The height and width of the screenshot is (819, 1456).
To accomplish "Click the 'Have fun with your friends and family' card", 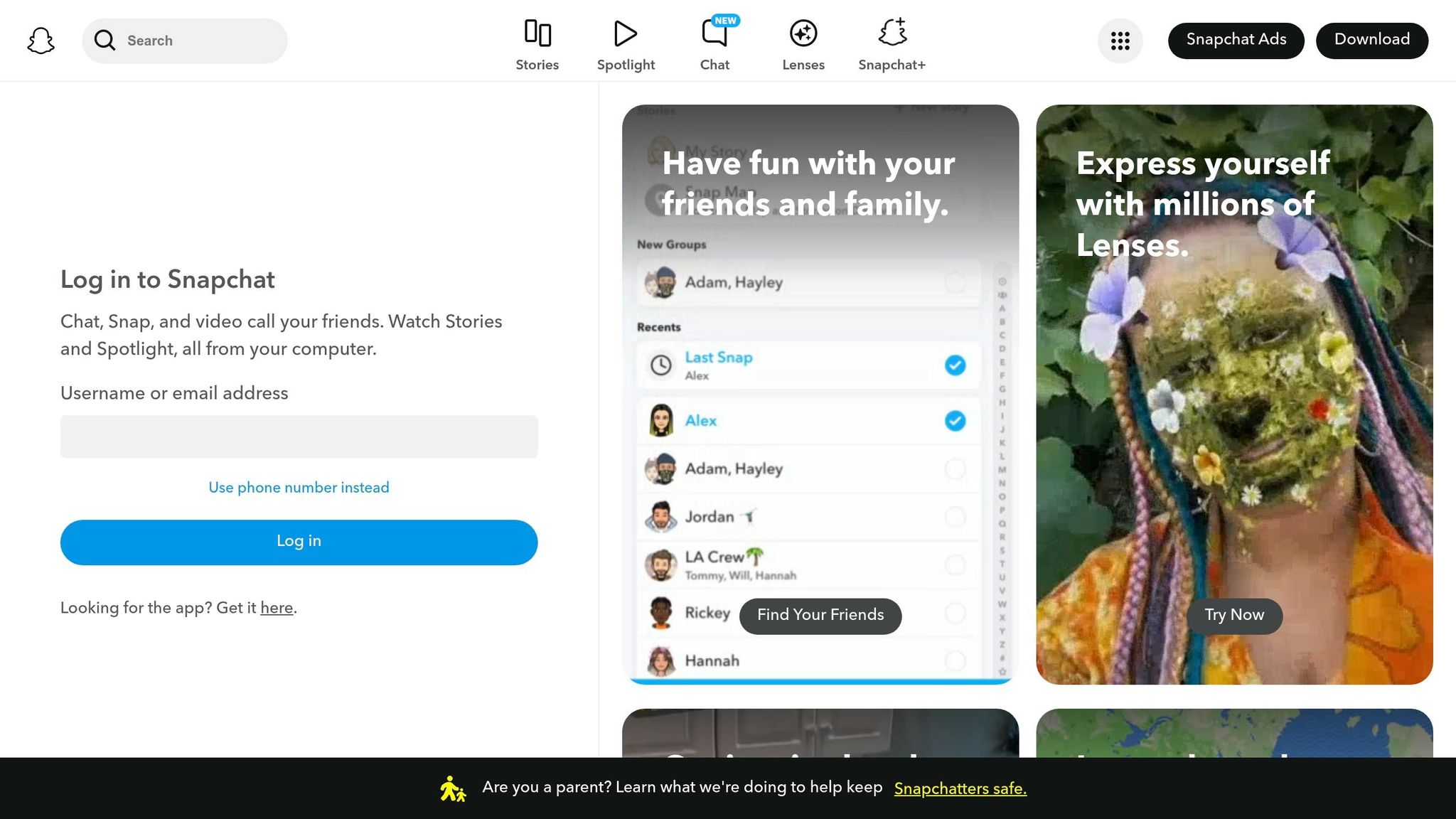I will tap(820, 395).
